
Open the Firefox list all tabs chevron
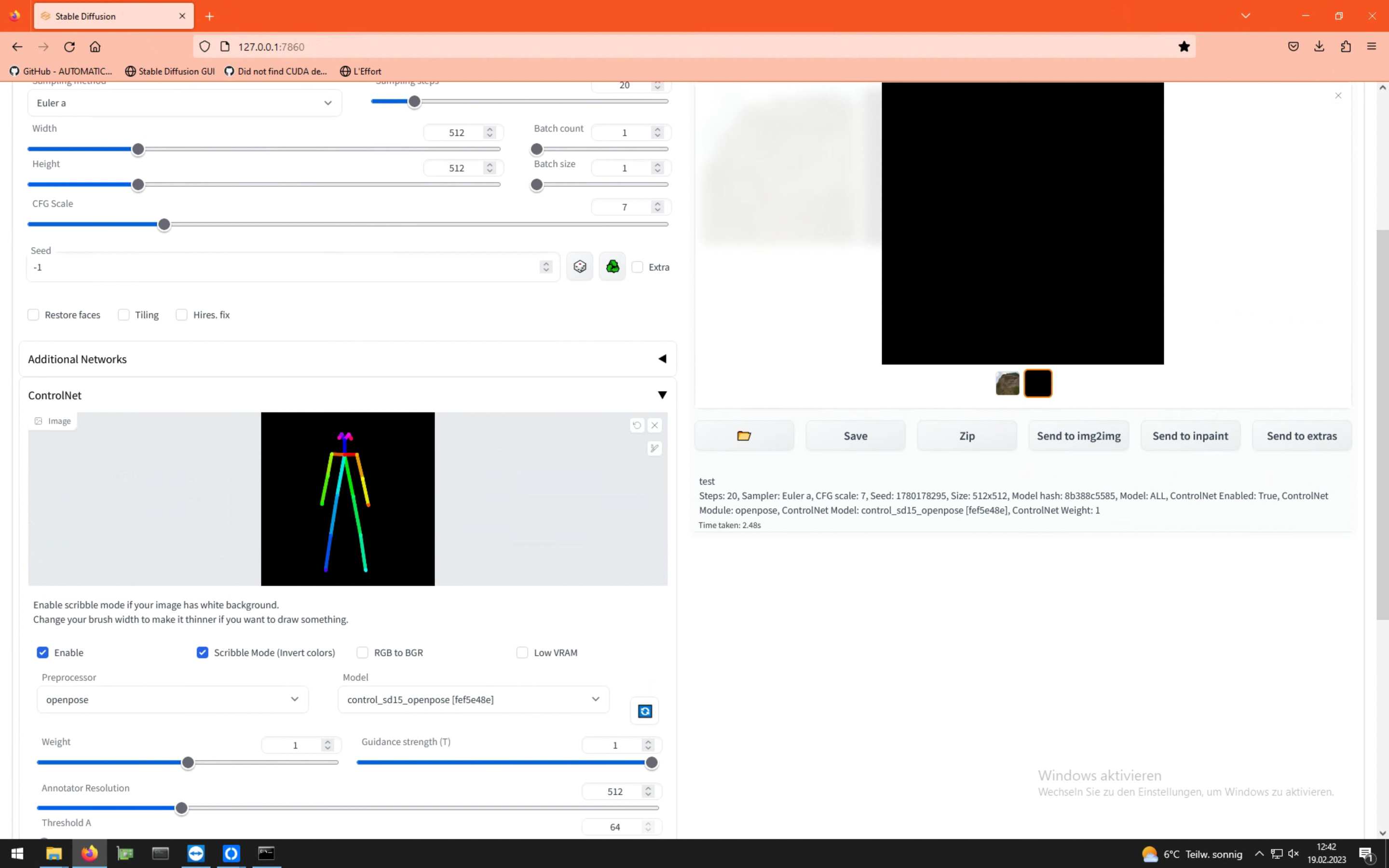click(1245, 15)
